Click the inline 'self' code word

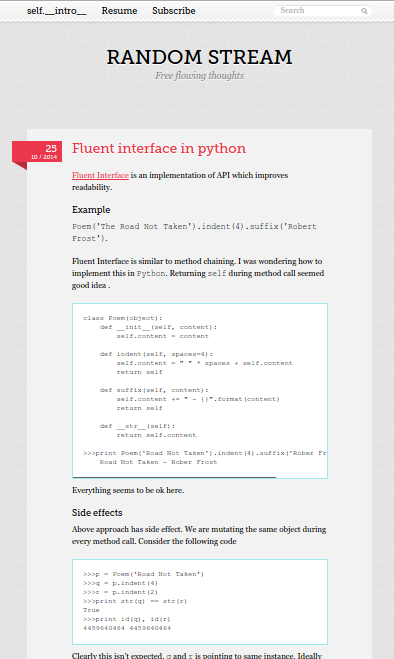pyautogui.click(x=217, y=274)
